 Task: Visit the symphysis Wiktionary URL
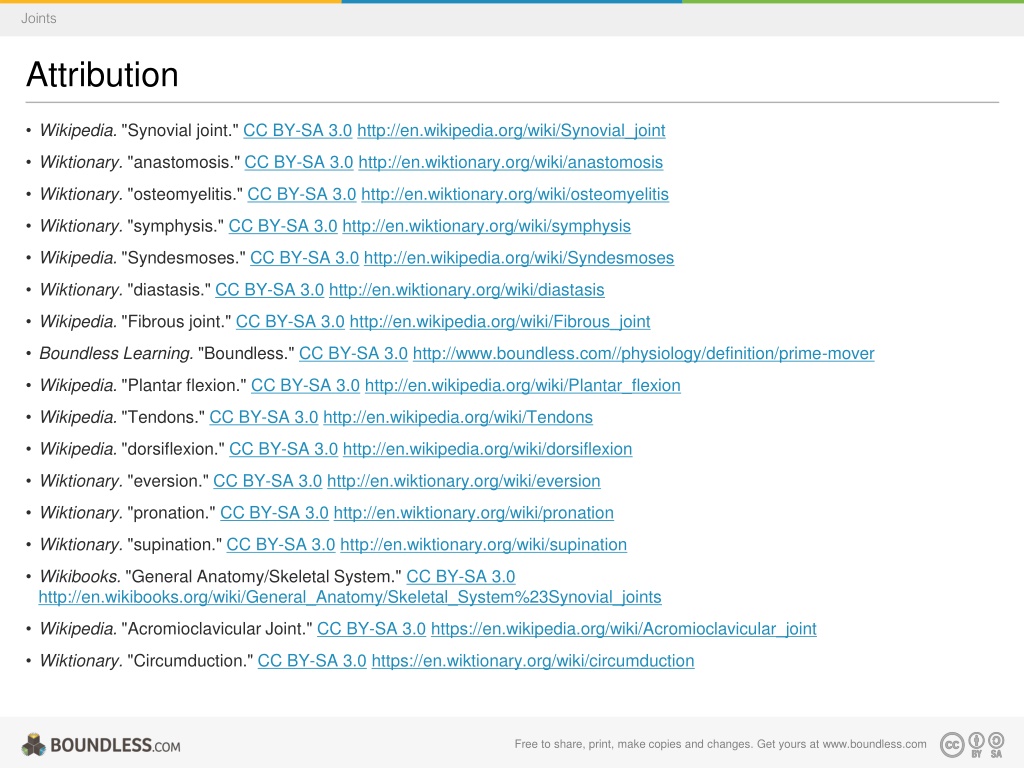(487, 227)
